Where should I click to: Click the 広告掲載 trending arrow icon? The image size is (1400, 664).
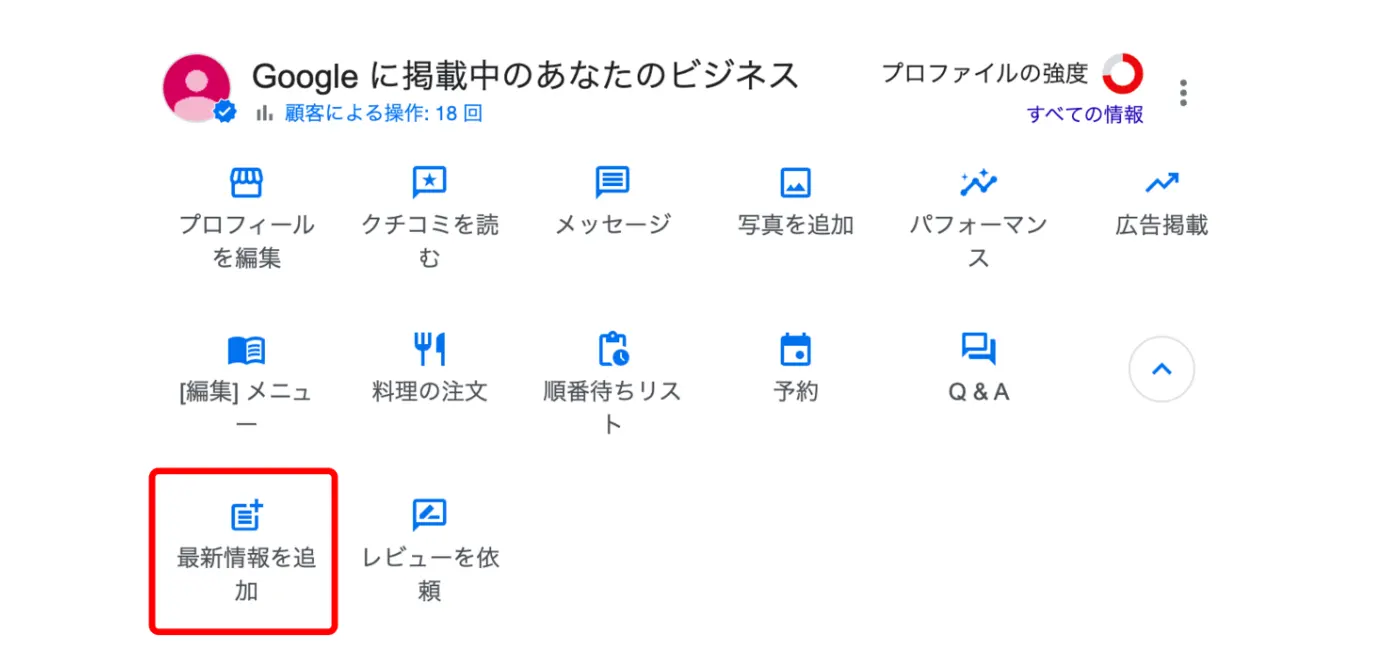coord(1161,182)
